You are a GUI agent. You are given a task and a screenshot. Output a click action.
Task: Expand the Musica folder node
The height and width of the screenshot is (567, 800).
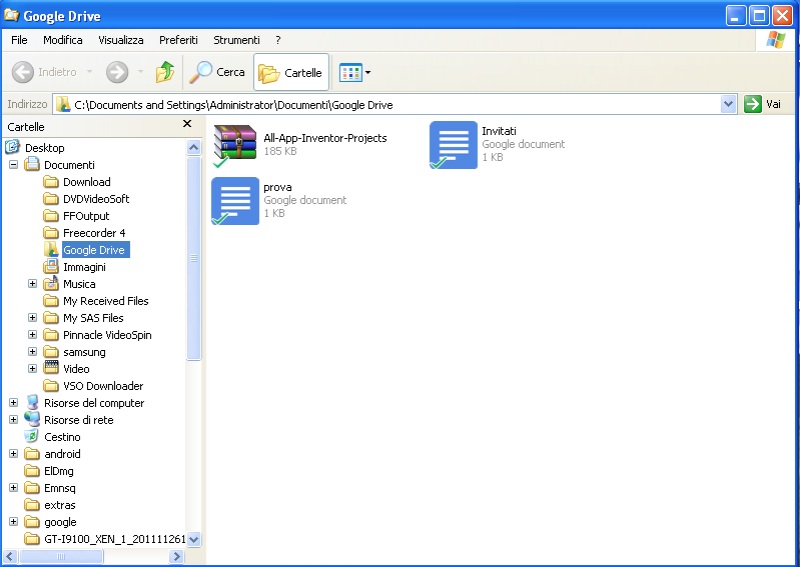pyautogui.click(x=32, y=284)
